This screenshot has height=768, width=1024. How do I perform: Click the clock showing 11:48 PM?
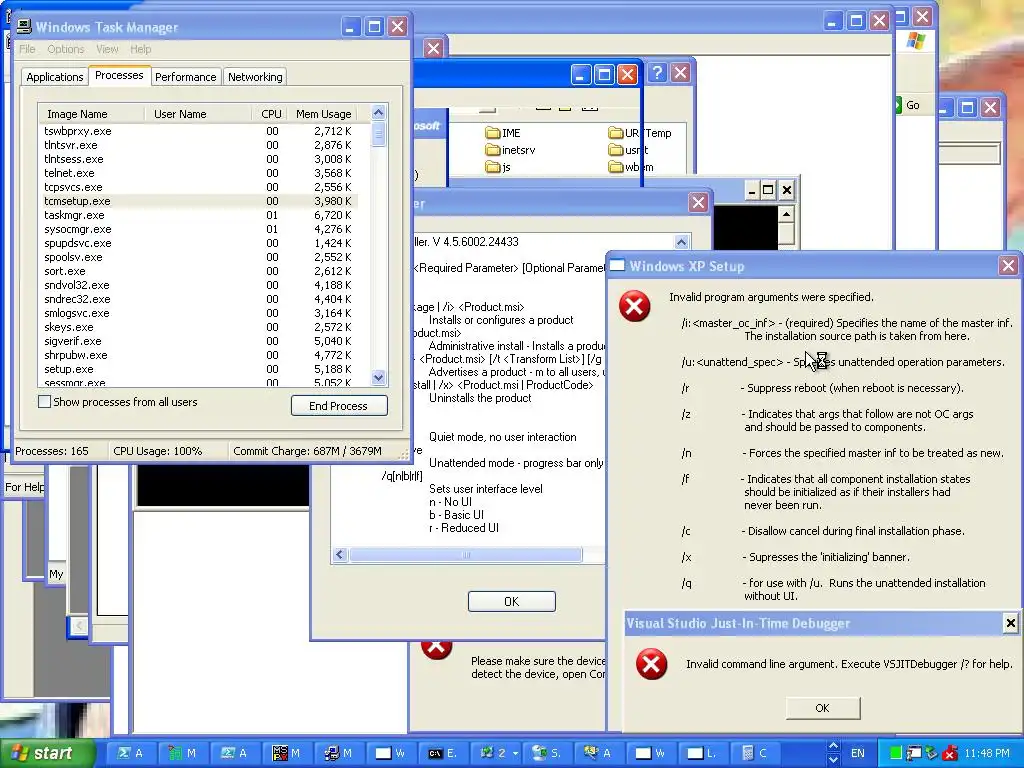987,753
